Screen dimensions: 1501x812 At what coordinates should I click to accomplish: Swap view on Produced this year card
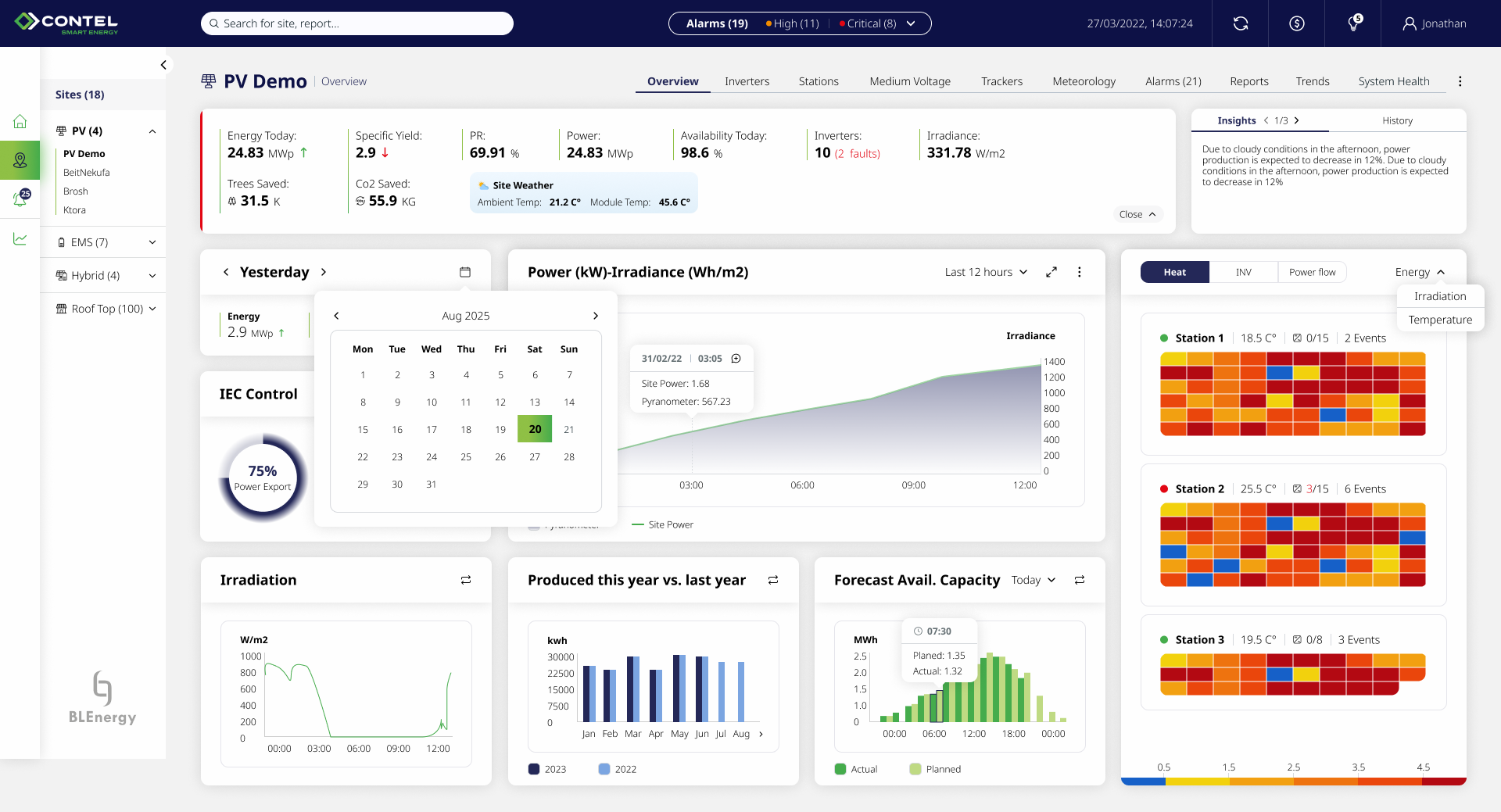(773, 580)
